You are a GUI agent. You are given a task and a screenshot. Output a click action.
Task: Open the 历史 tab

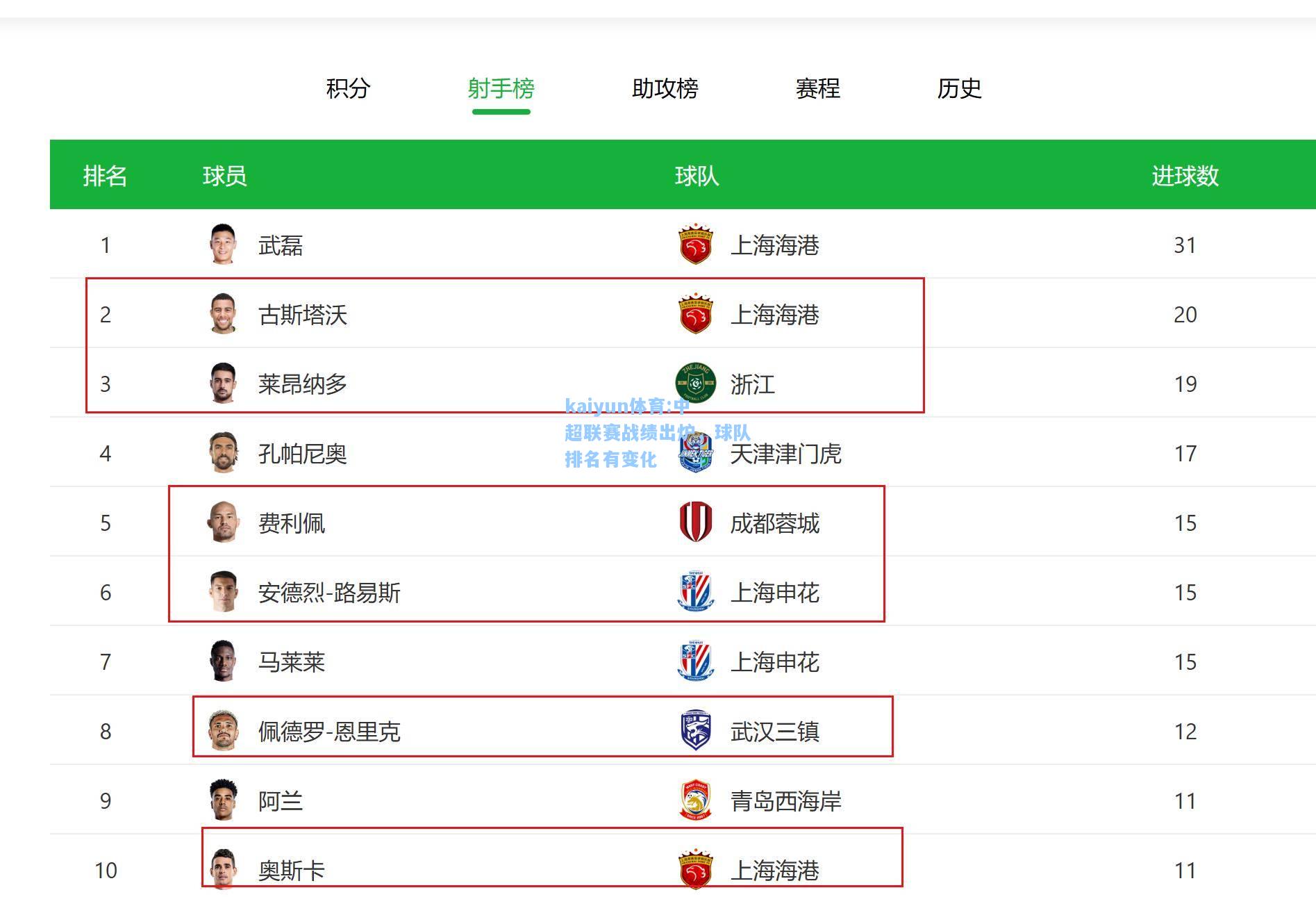click(959, 88)
